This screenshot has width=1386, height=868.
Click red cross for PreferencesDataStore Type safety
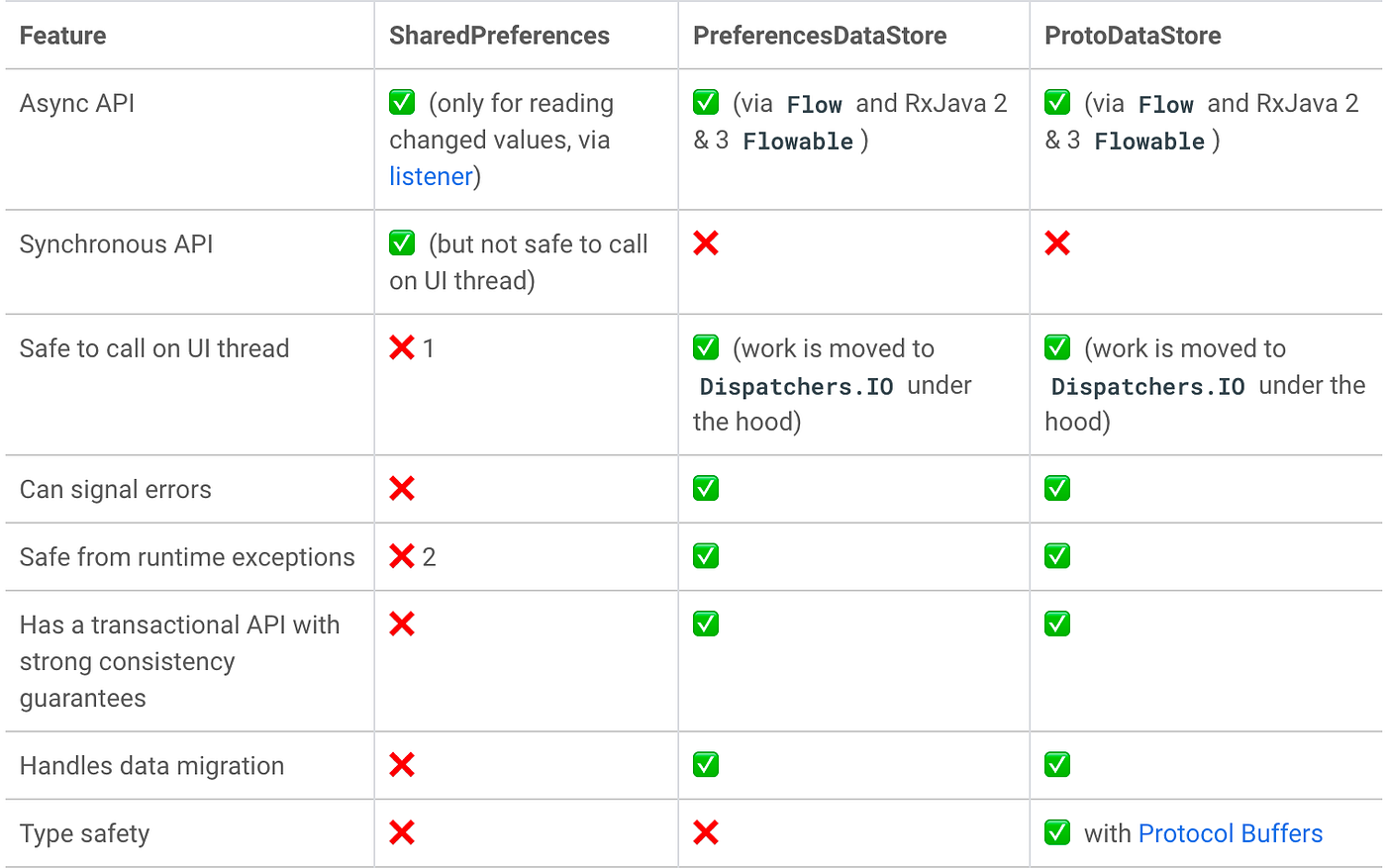(x=706, y=832)
